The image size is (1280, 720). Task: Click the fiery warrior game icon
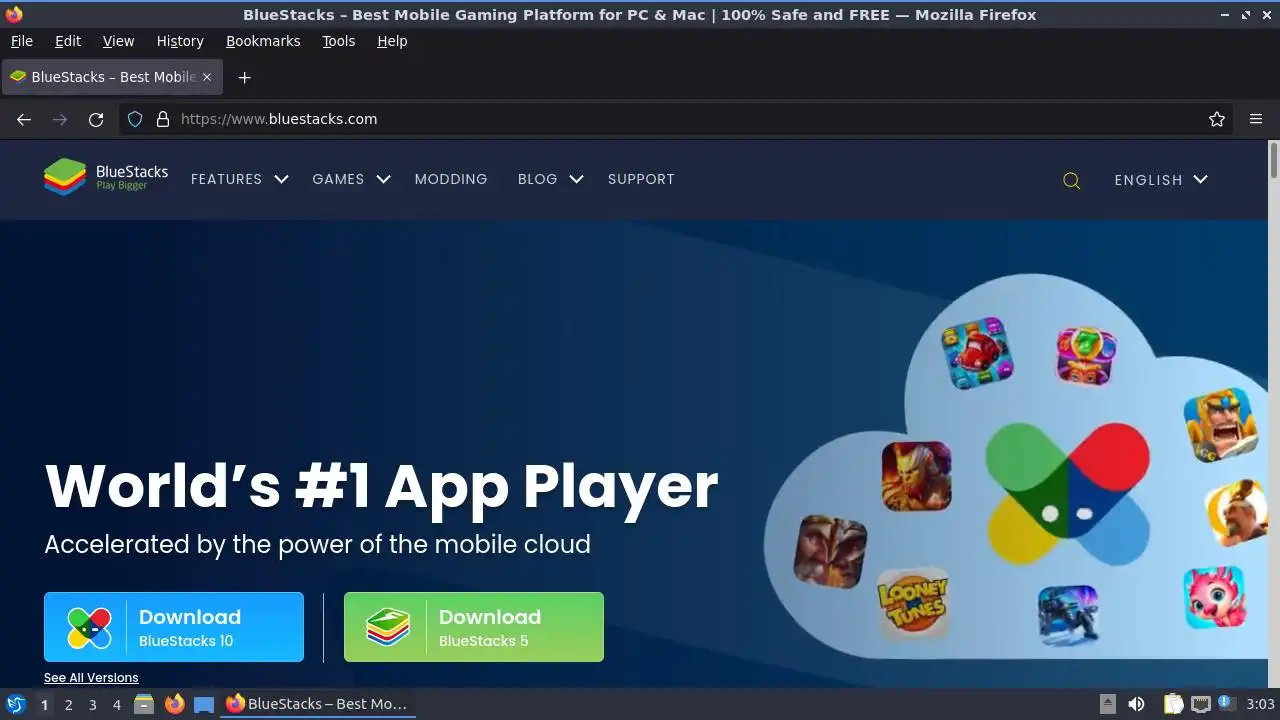pos(916,476)
